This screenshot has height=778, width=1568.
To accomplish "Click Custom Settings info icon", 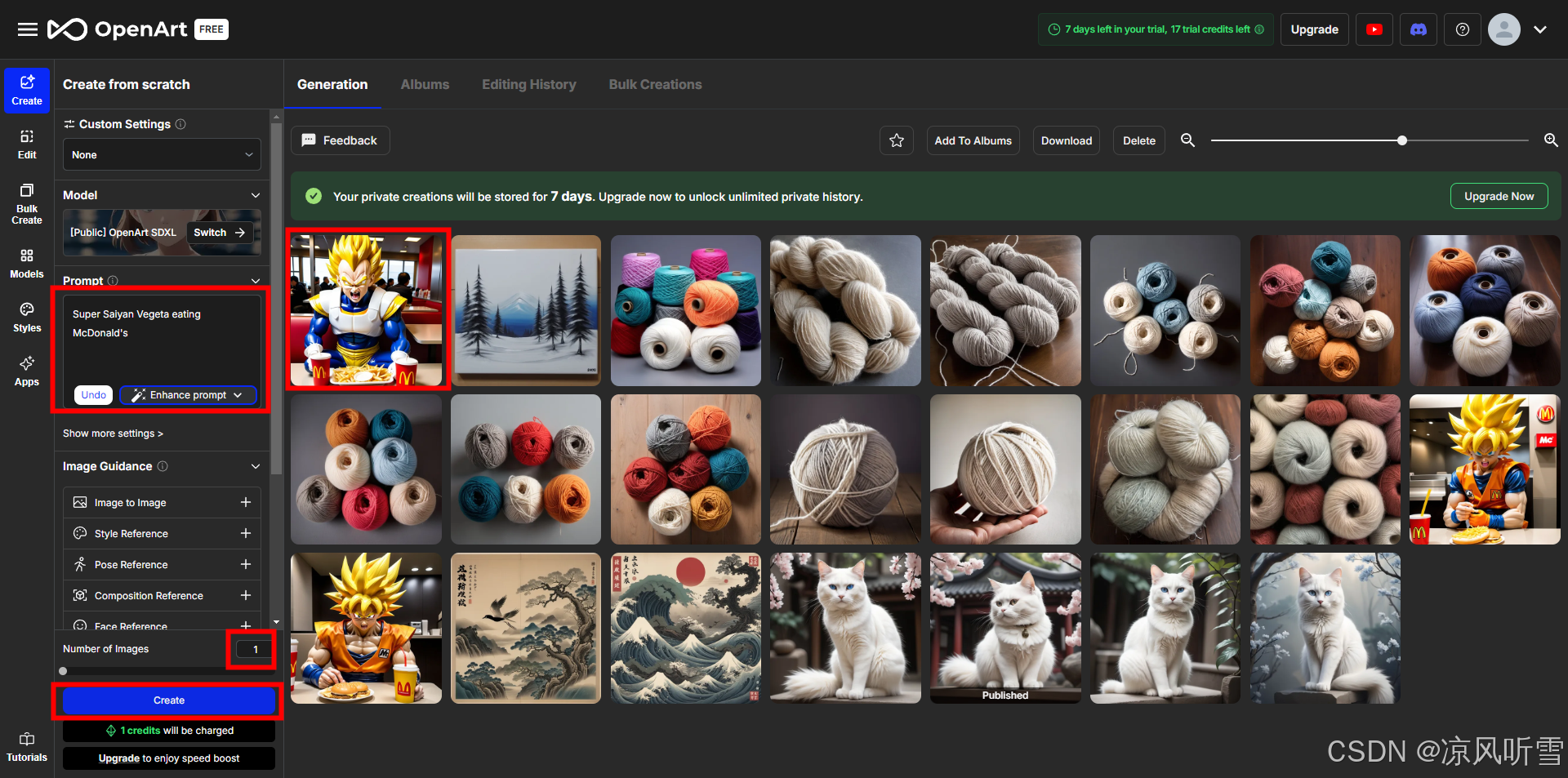I will coord(180,124).
